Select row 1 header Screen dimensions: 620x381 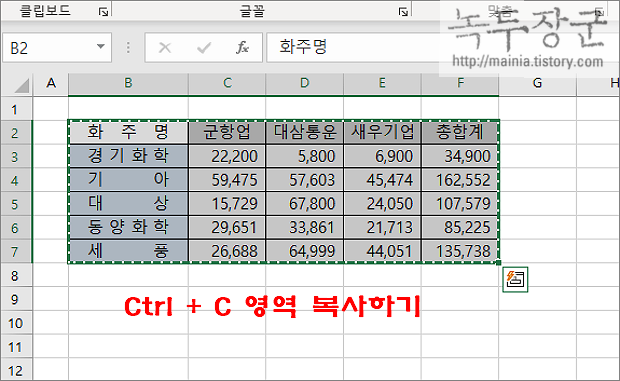click(16, 109)
